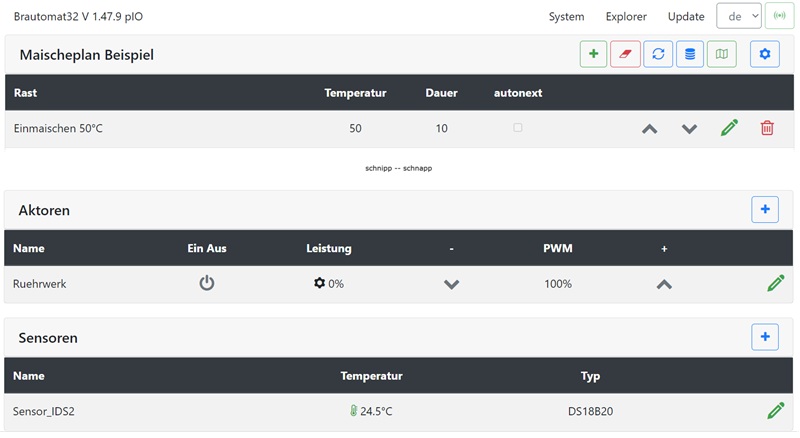Open the Explorer menu
This screenshot has width=800, height=438.
[x=626, y=17]
